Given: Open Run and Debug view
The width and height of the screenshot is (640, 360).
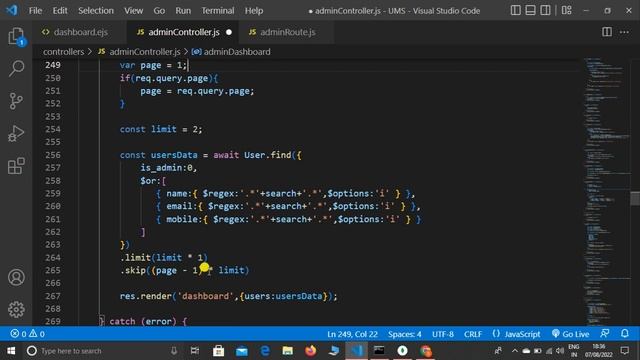Looking at the screenshot, I should [16, 133].
